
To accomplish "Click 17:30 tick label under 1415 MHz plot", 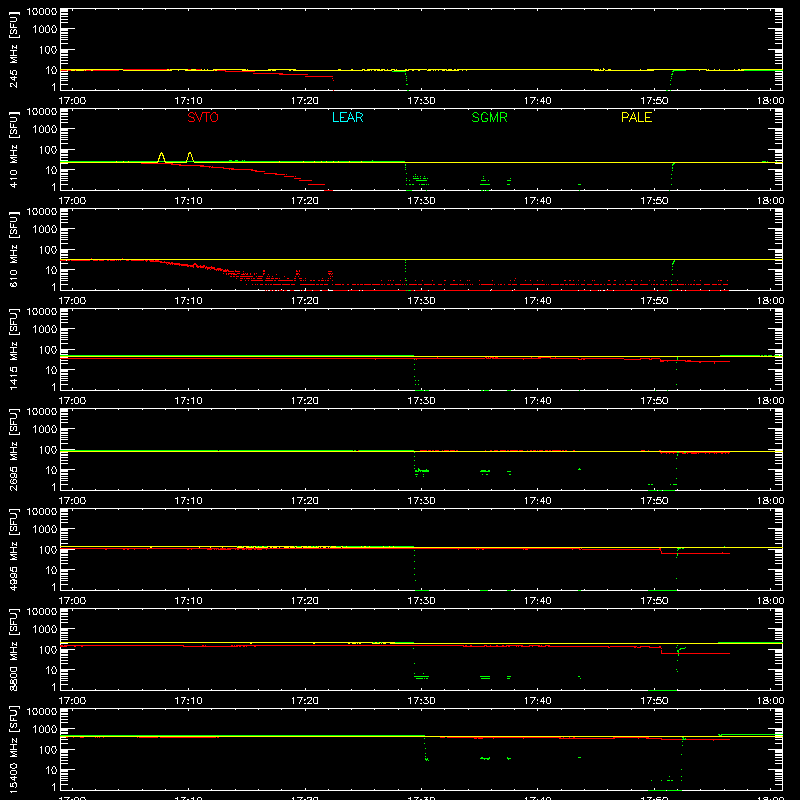I will (x=421, y=401).
